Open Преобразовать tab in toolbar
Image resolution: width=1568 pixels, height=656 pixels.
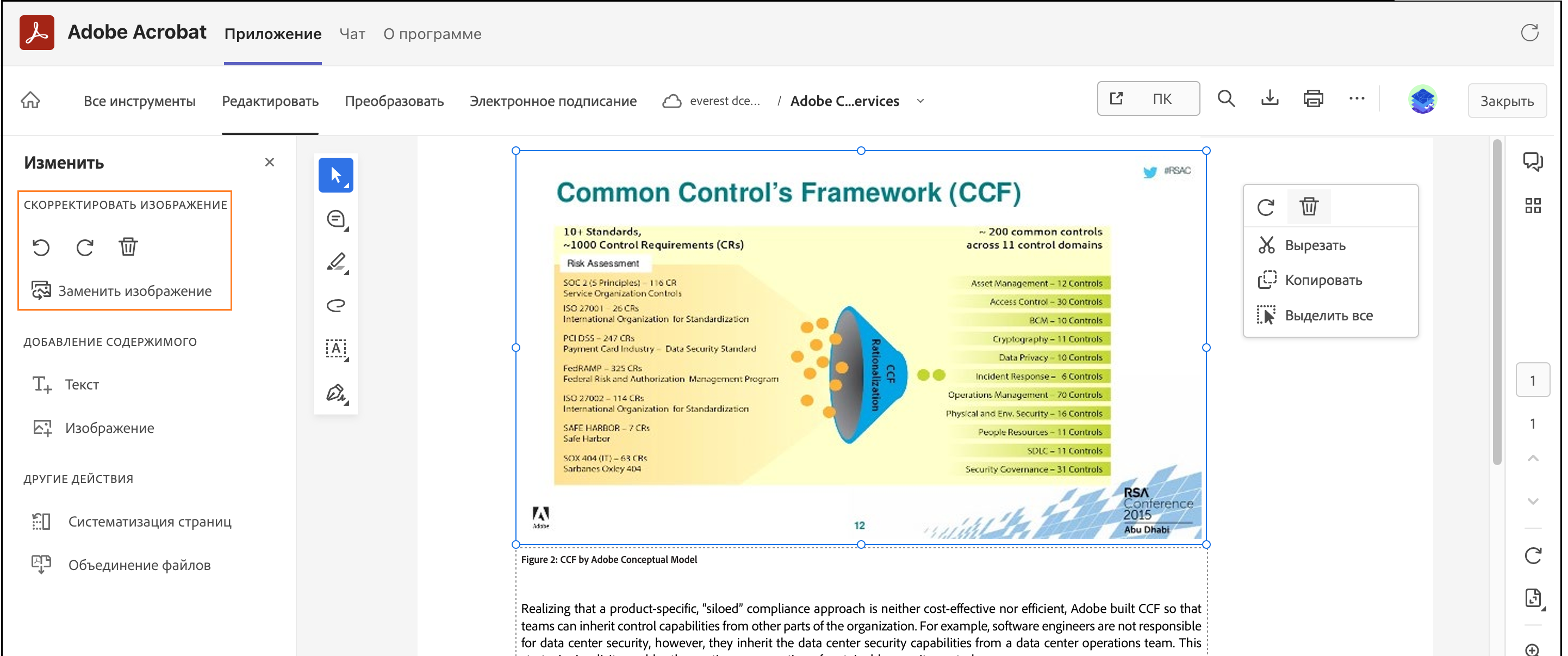[394, 100]
